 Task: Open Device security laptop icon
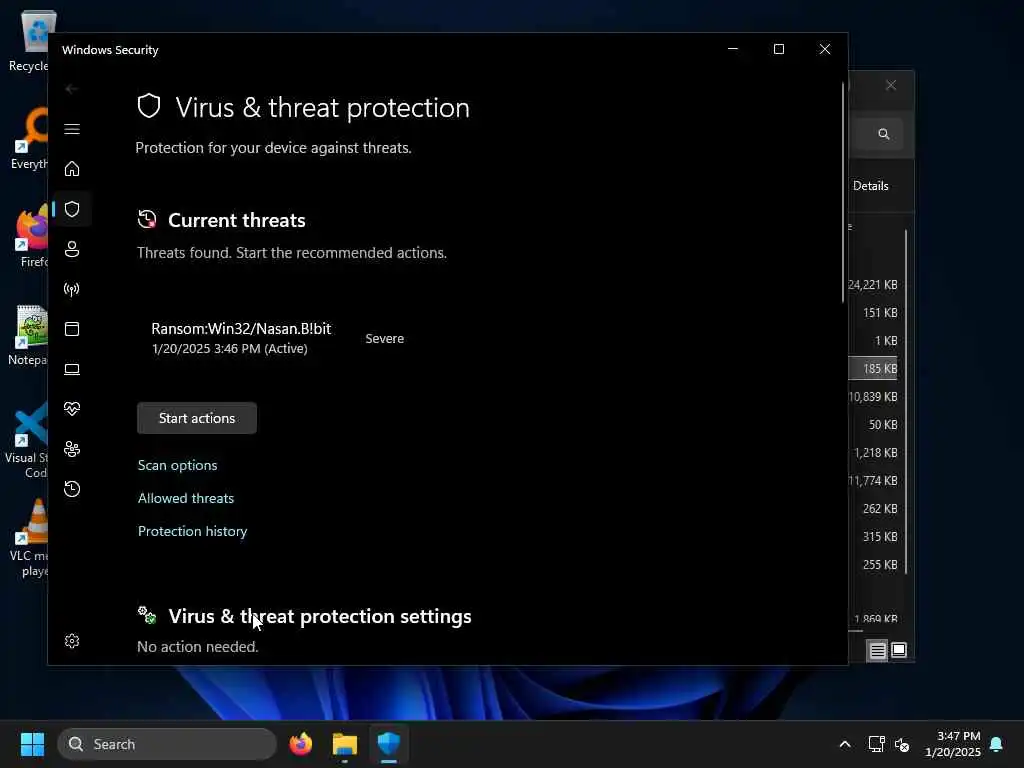[x=72, y=369]
